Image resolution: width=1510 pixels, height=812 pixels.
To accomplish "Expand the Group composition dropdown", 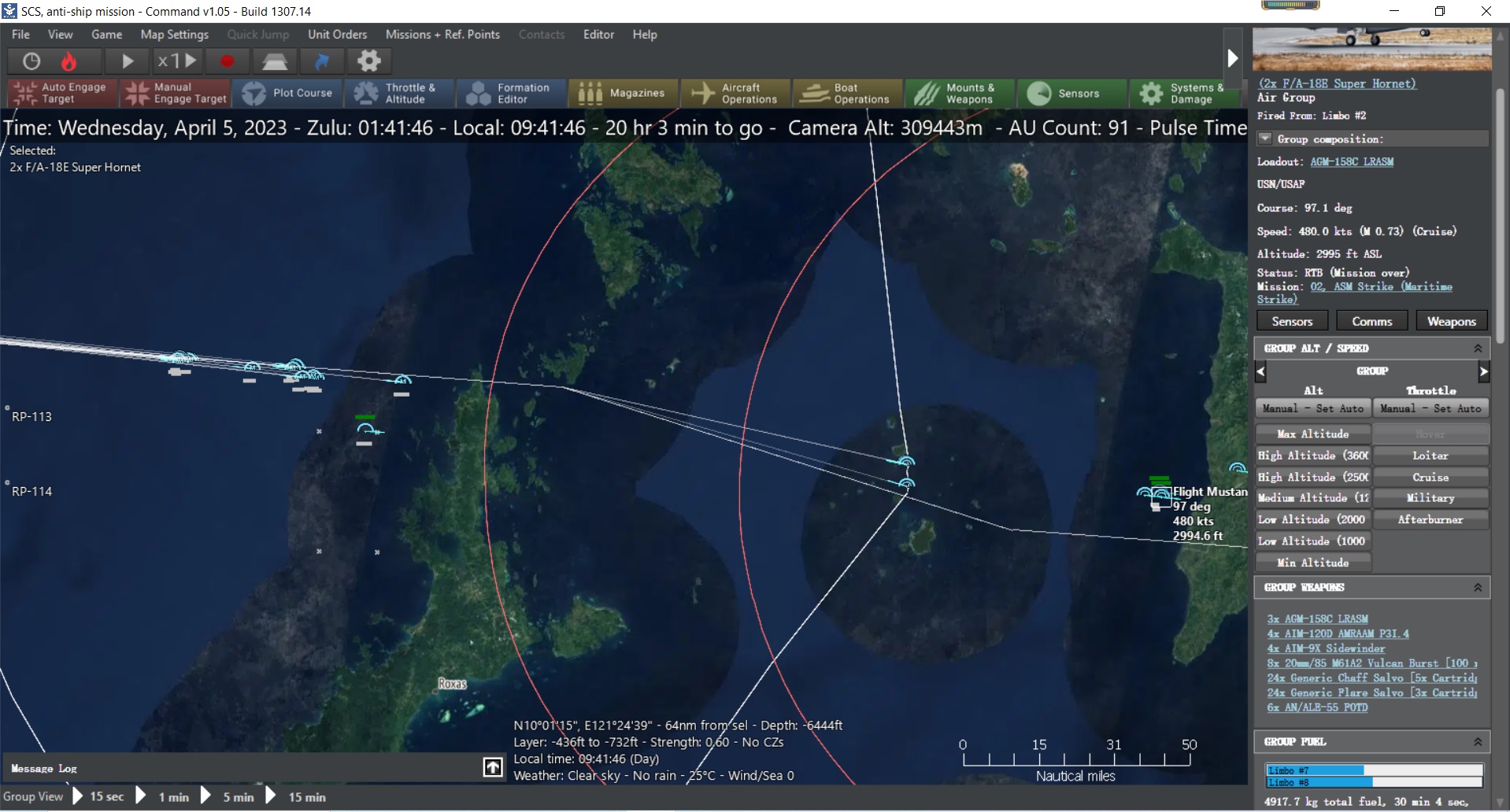I will 1265,138.
